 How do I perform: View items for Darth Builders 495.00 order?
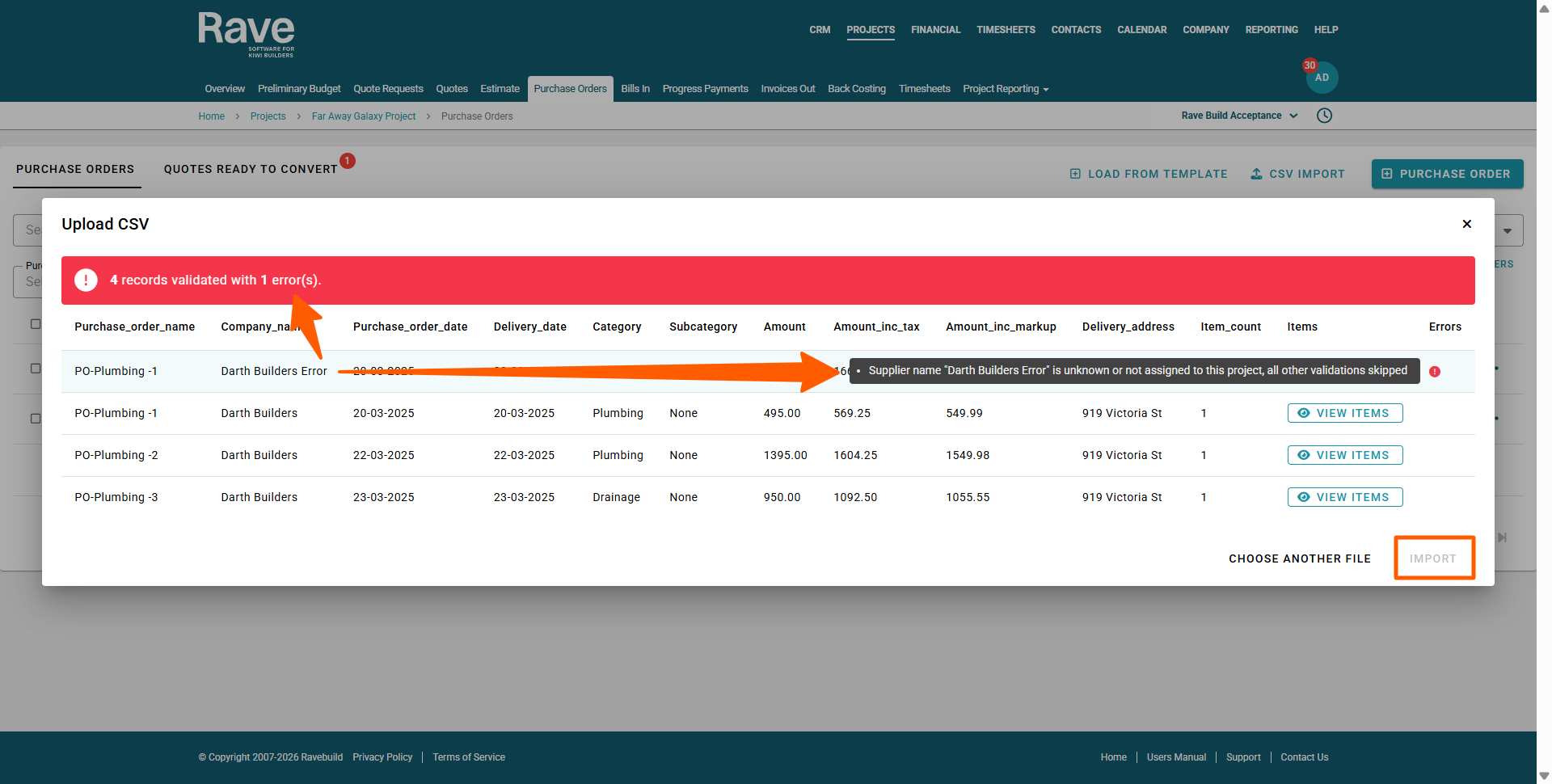(1344, 413)
